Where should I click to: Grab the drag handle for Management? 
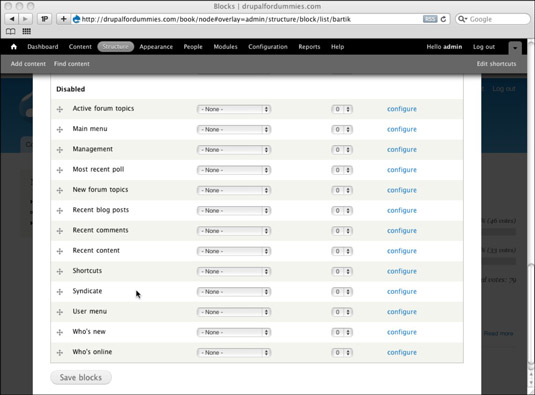(60, 150)
